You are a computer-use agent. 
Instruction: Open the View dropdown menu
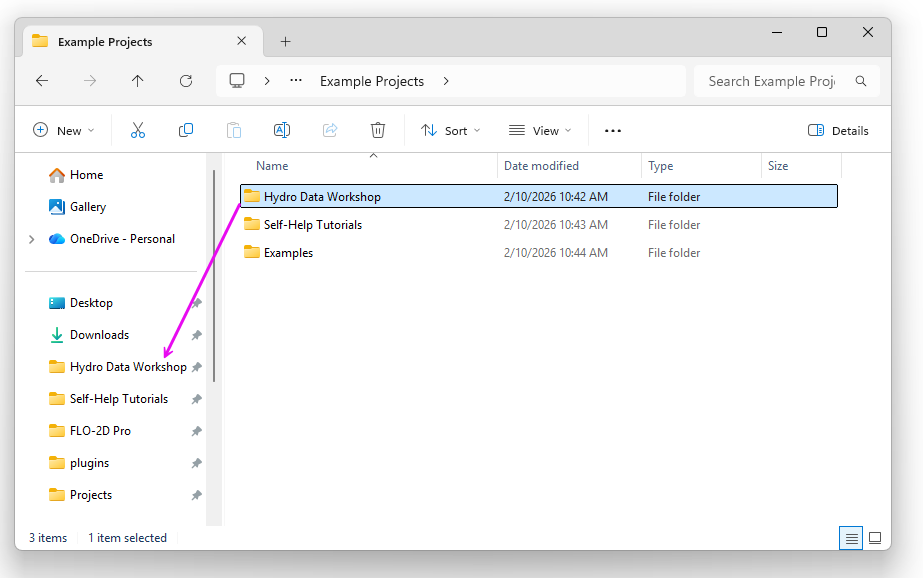tap(540, 130)
